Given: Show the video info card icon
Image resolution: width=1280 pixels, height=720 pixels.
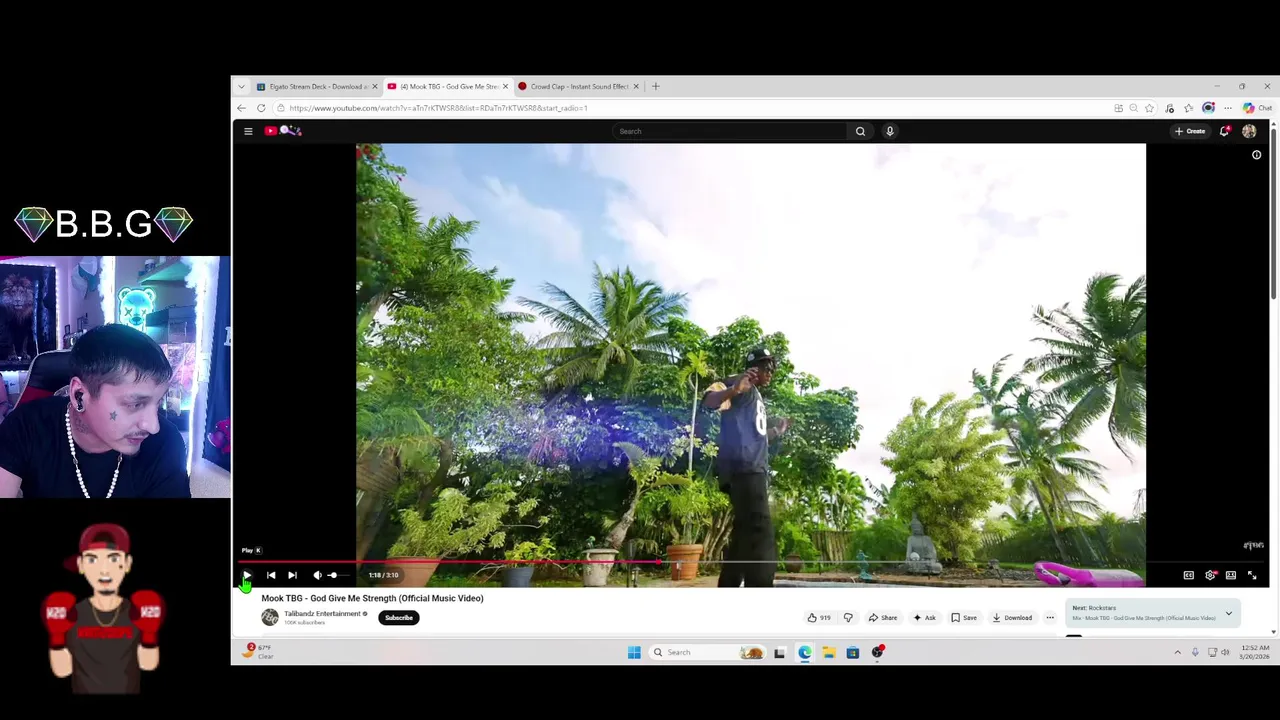Looking at the screenshot, I should (x=1257, y=155).
